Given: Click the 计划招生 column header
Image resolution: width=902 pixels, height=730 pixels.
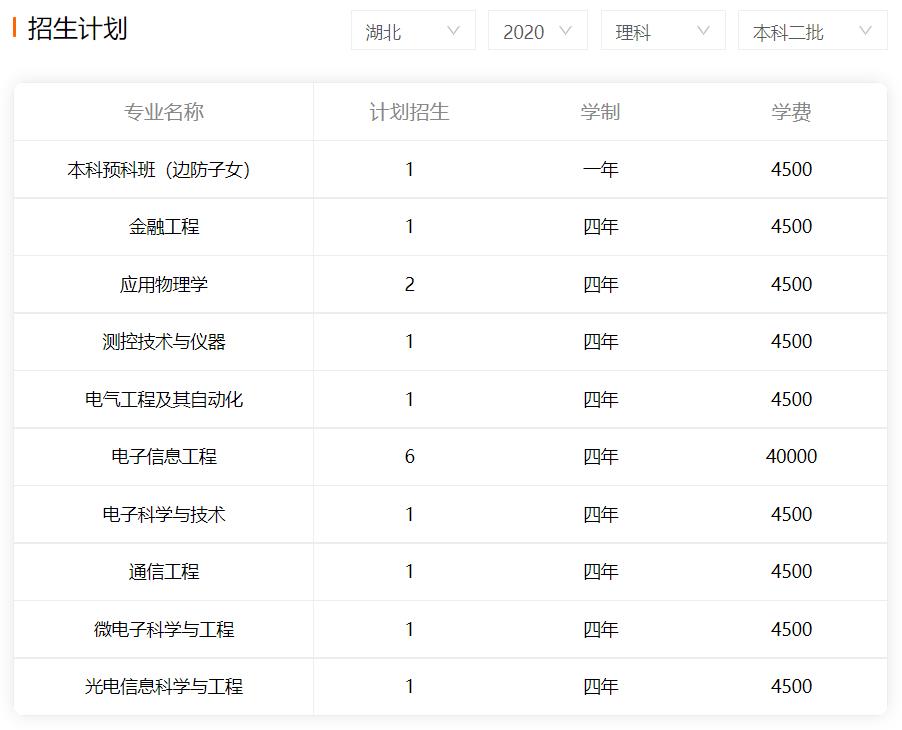Looking at the screenshot, I should pos(409,112).
